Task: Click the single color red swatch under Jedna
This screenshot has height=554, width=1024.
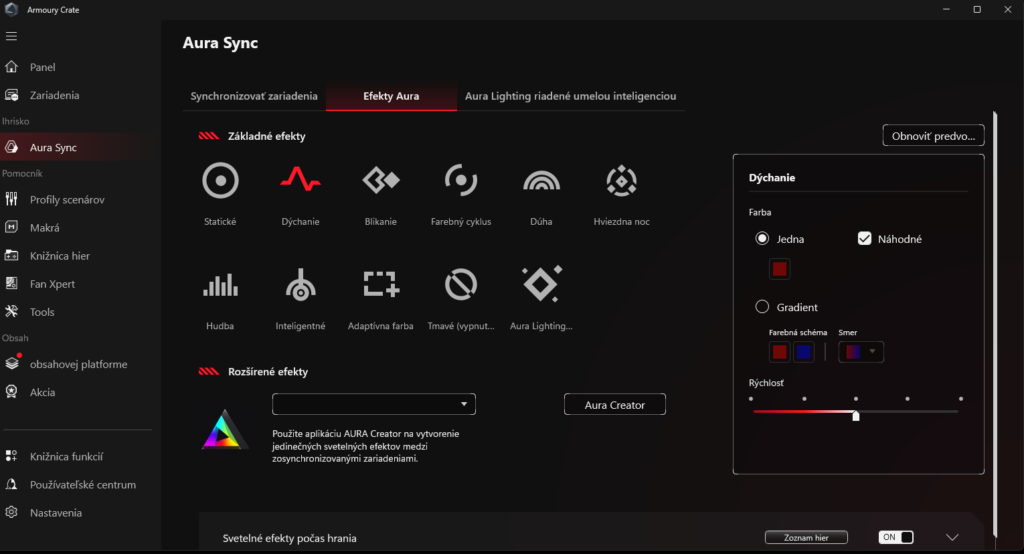Action: [x=779, y=269]
